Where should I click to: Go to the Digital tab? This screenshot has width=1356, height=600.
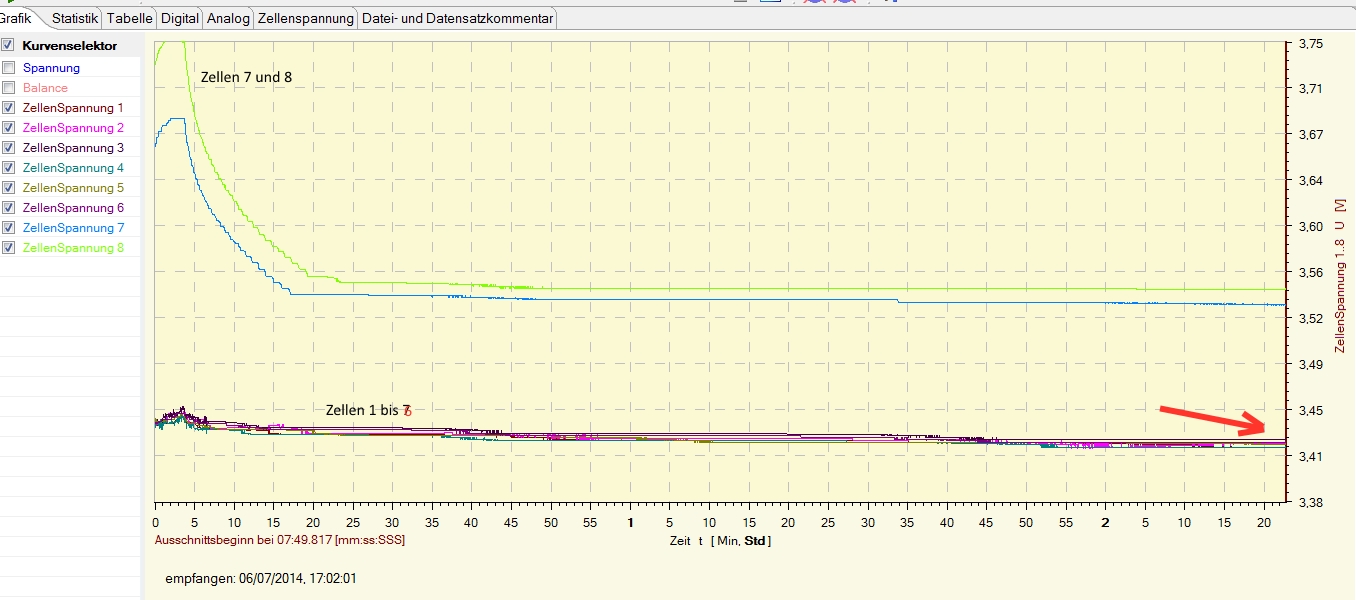(180, 18)
